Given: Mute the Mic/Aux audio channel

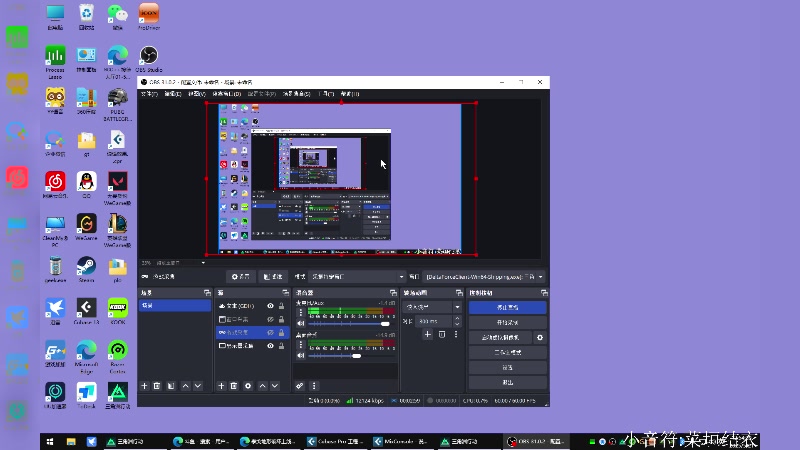Looking at the screenshot, I should (301, 323).
